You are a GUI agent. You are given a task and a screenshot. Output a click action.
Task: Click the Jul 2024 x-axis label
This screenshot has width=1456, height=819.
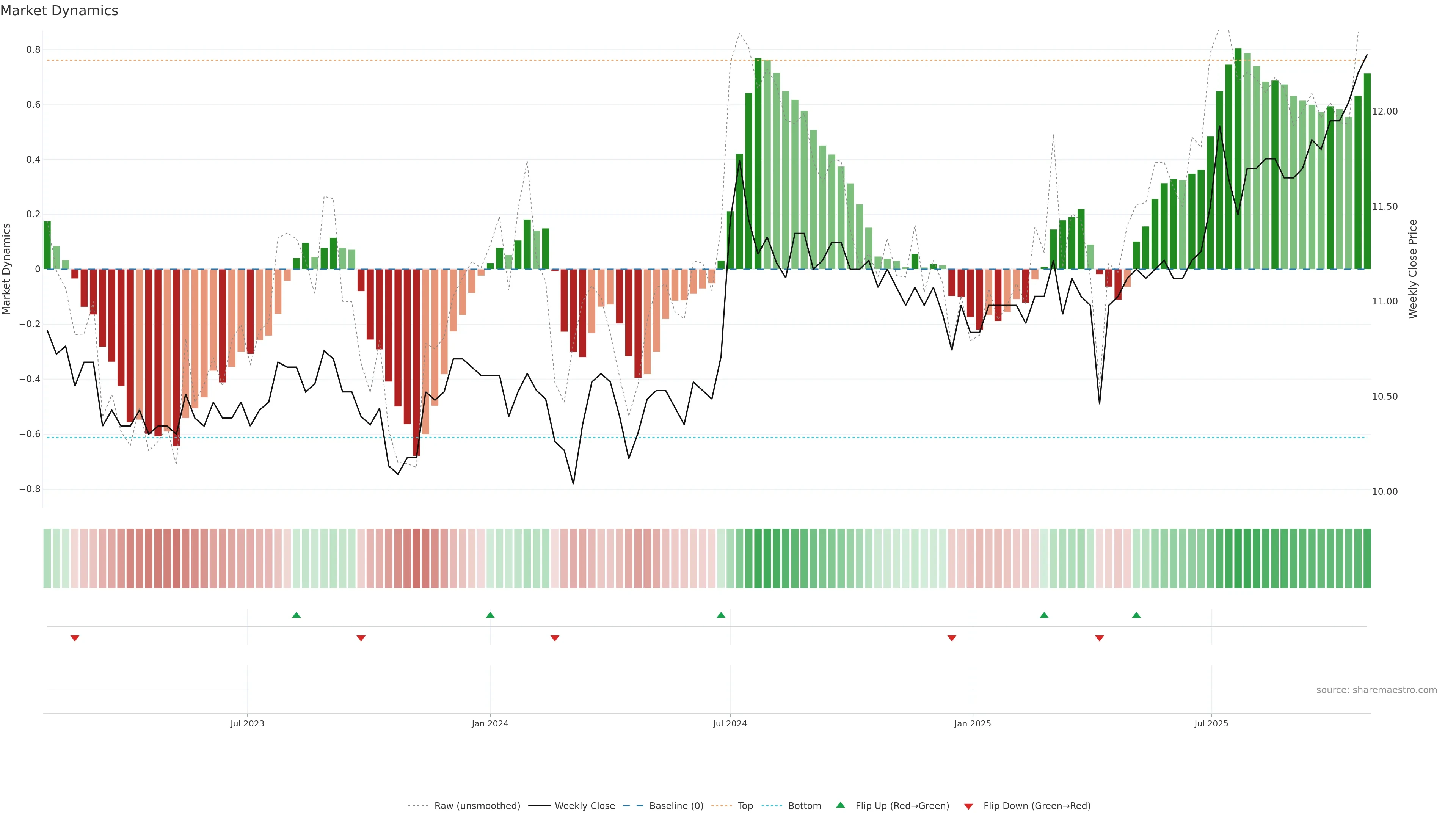click(730, 723)
